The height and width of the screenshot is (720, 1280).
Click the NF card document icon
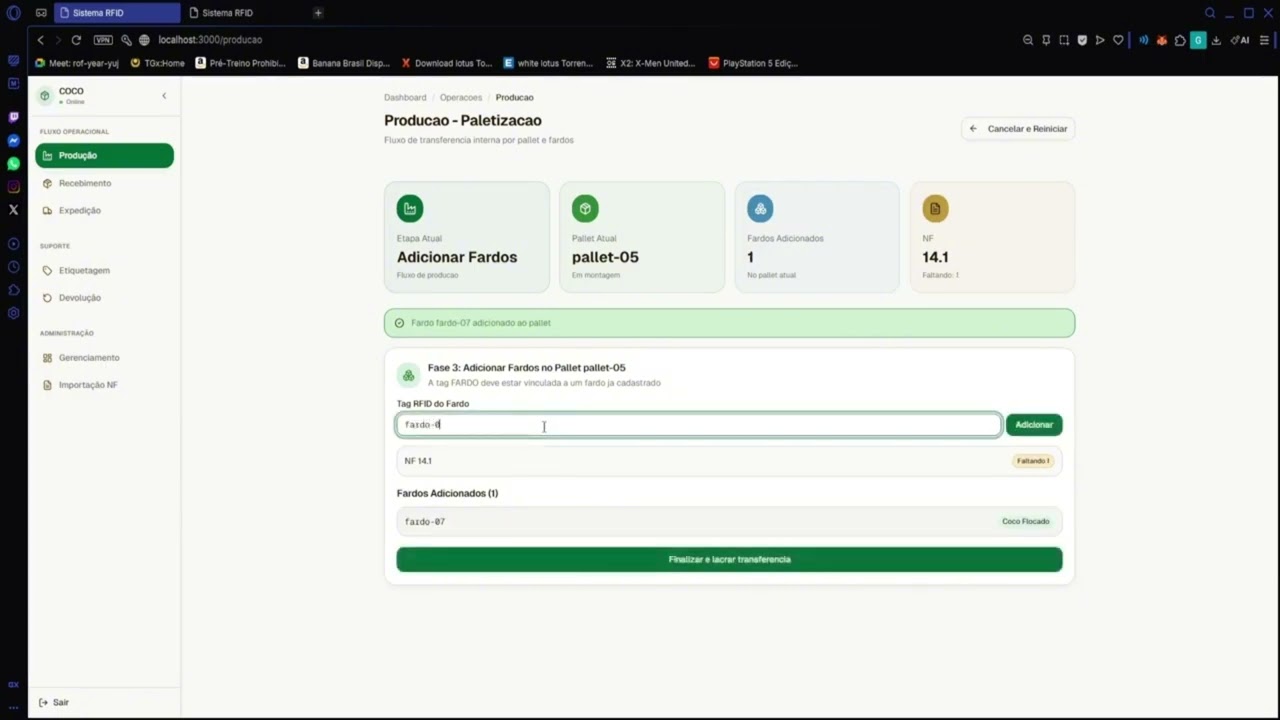tap(935, 208)
